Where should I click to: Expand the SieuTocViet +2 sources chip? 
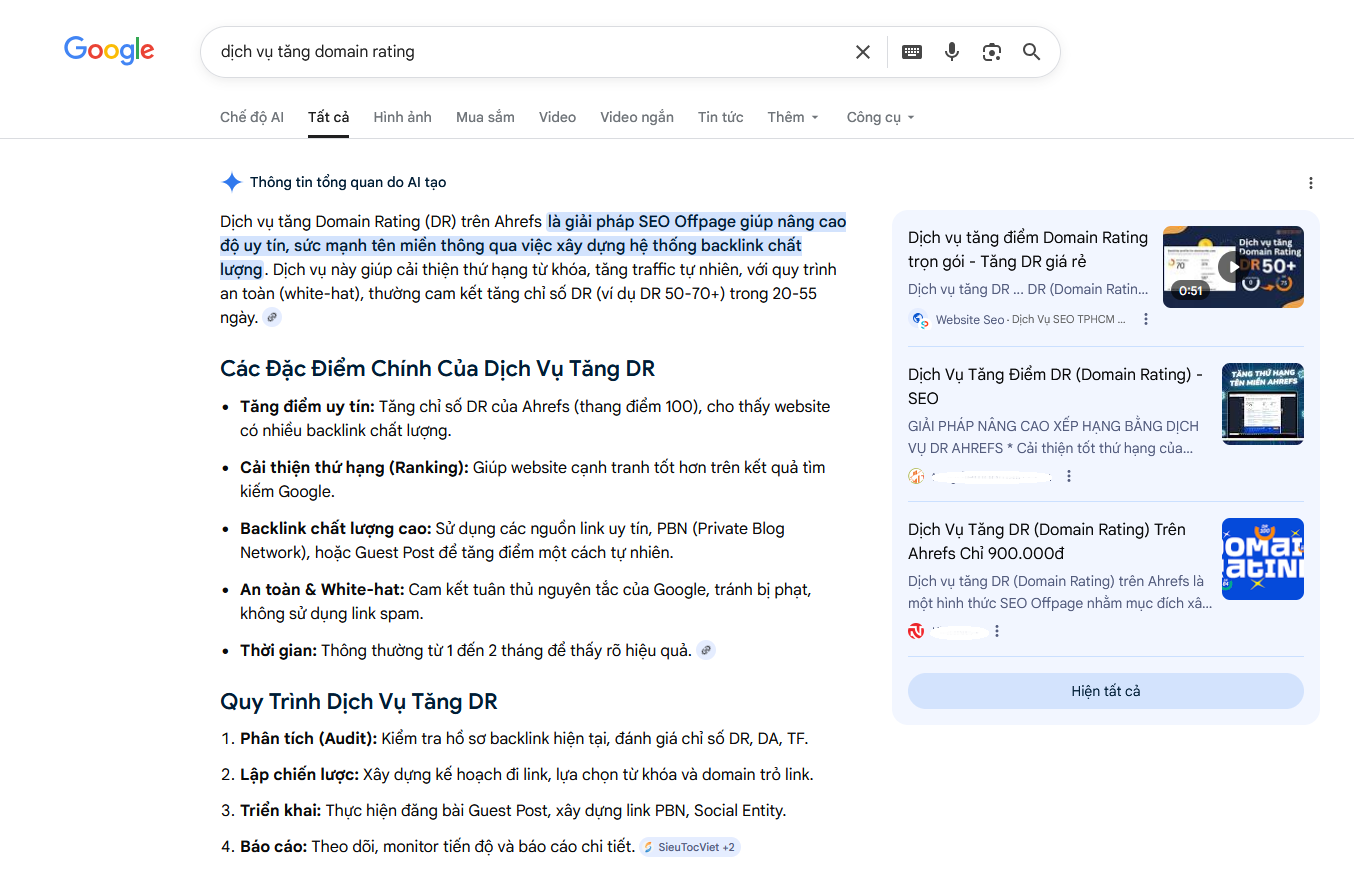coord(689,847)
